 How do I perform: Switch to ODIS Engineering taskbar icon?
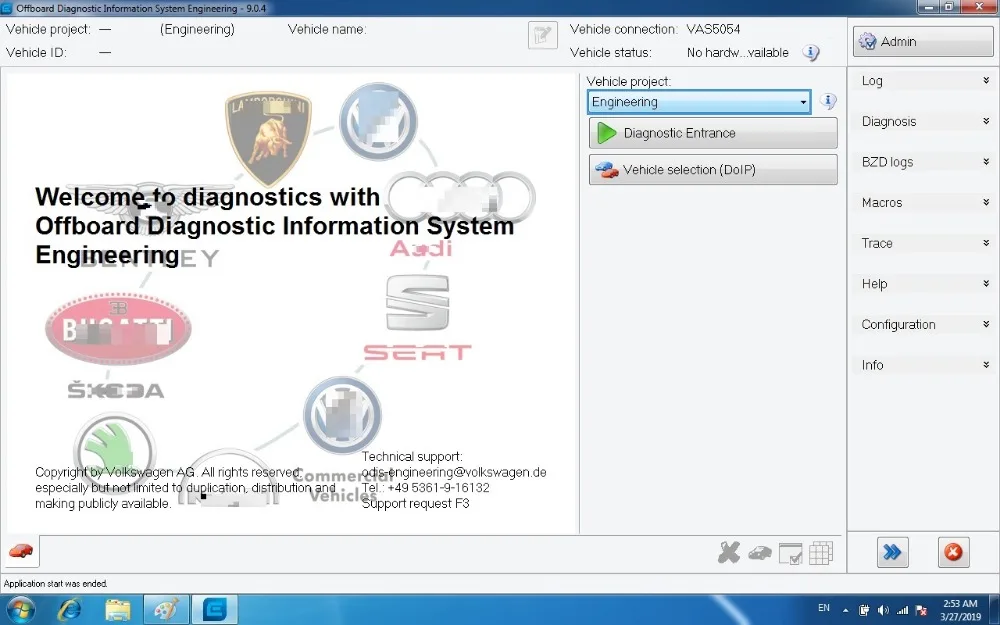[x=215, y=610]
